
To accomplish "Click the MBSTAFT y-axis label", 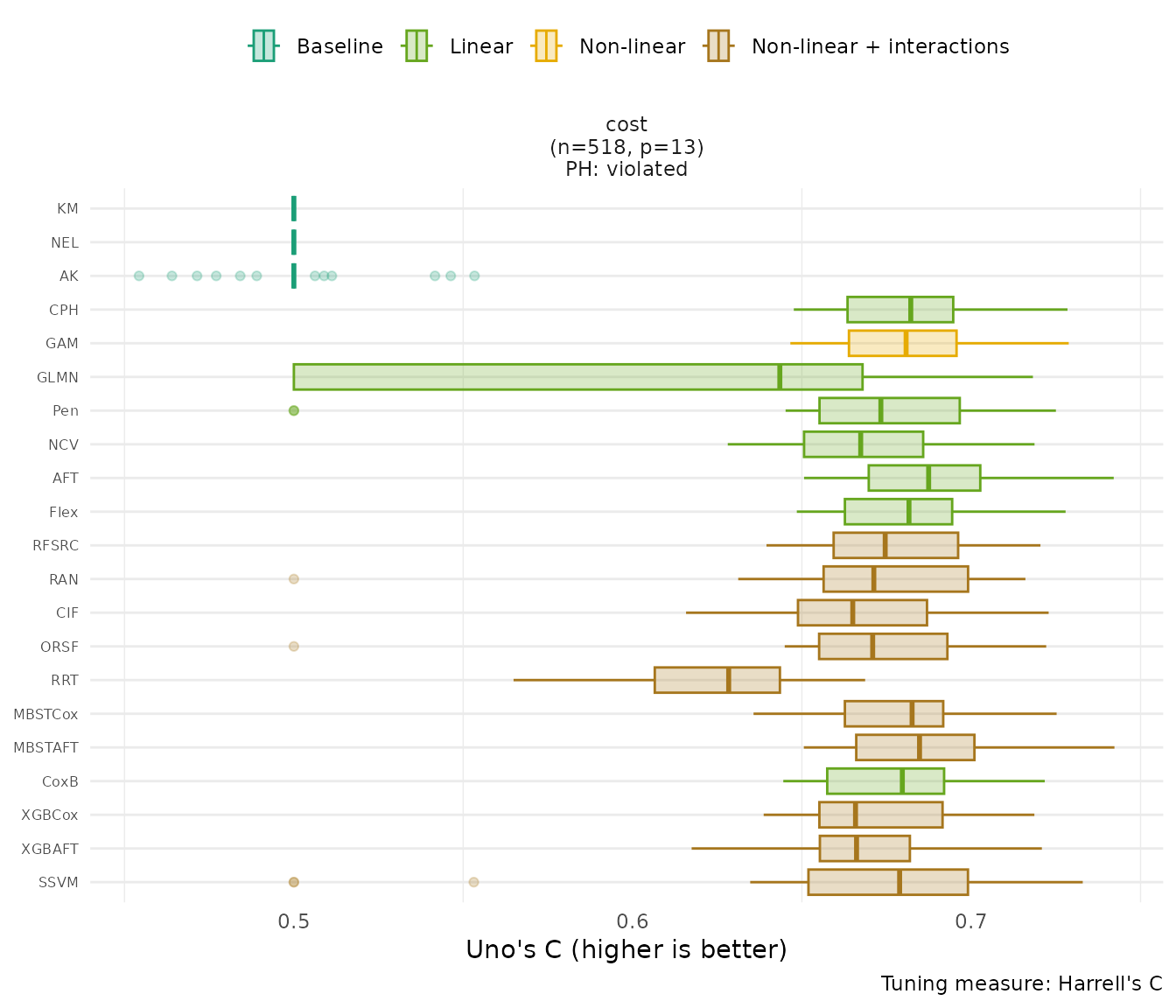I will (45, 748).
